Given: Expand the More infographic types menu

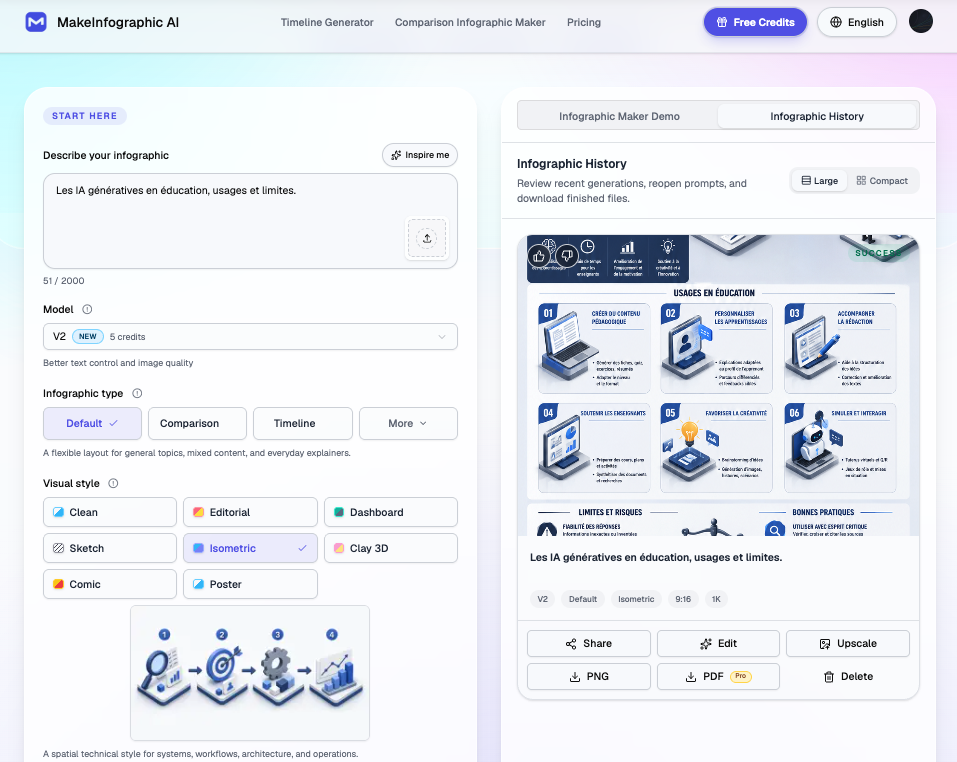Looking at the screenshot, I should pyautogui.click(x=408, y=423).
